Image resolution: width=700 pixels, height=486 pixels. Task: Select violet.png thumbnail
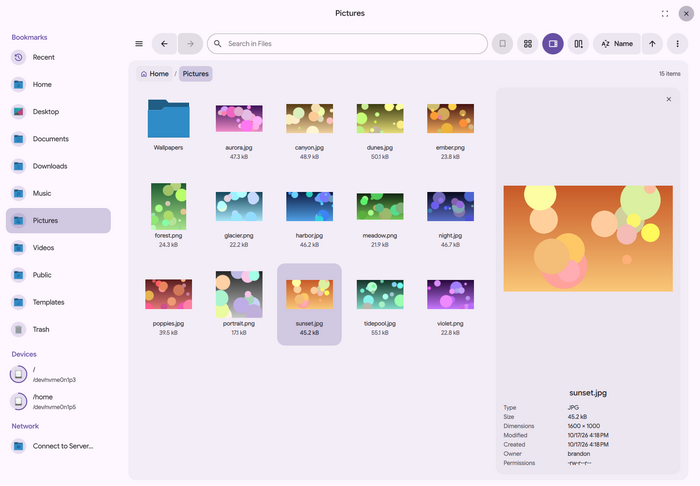tap(450, 295)
